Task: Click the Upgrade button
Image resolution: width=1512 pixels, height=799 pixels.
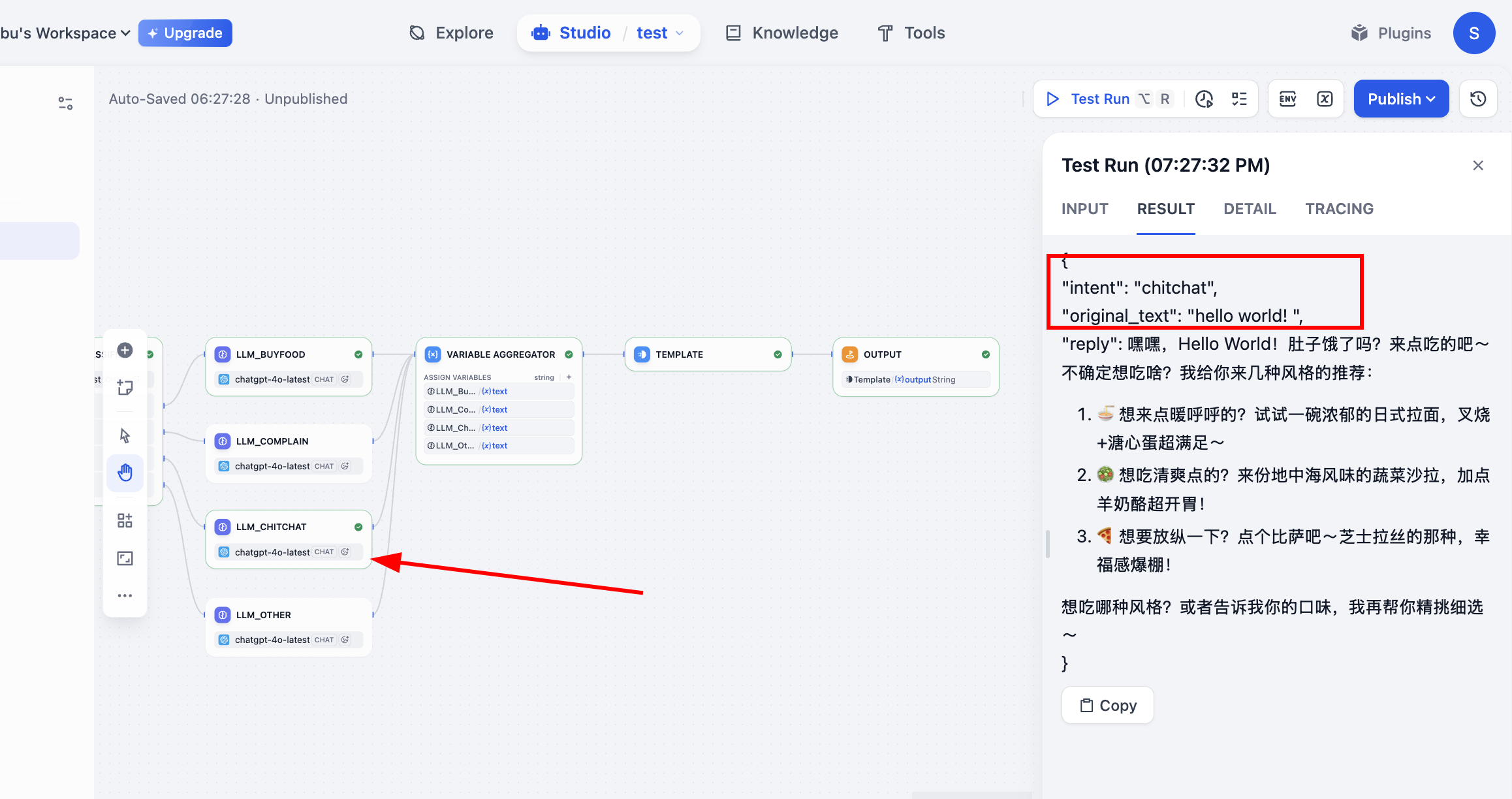Action: point(185,33)
